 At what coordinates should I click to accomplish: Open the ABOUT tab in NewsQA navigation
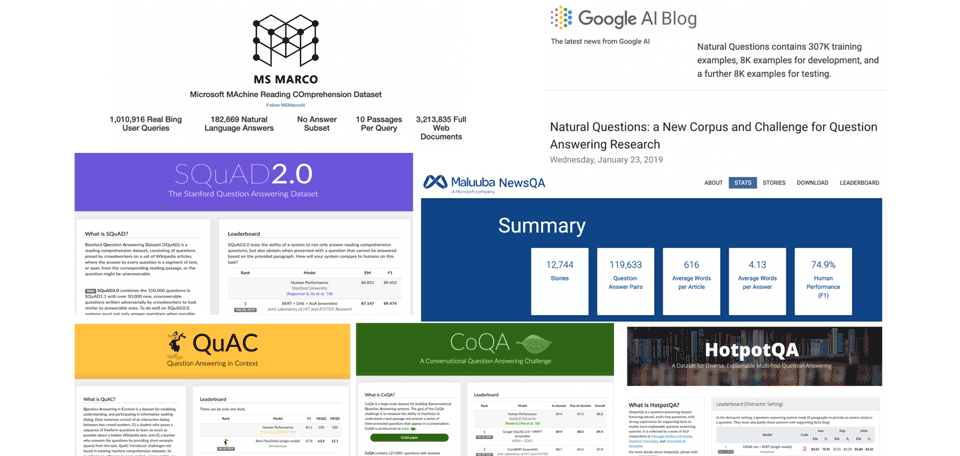(713, 182)
